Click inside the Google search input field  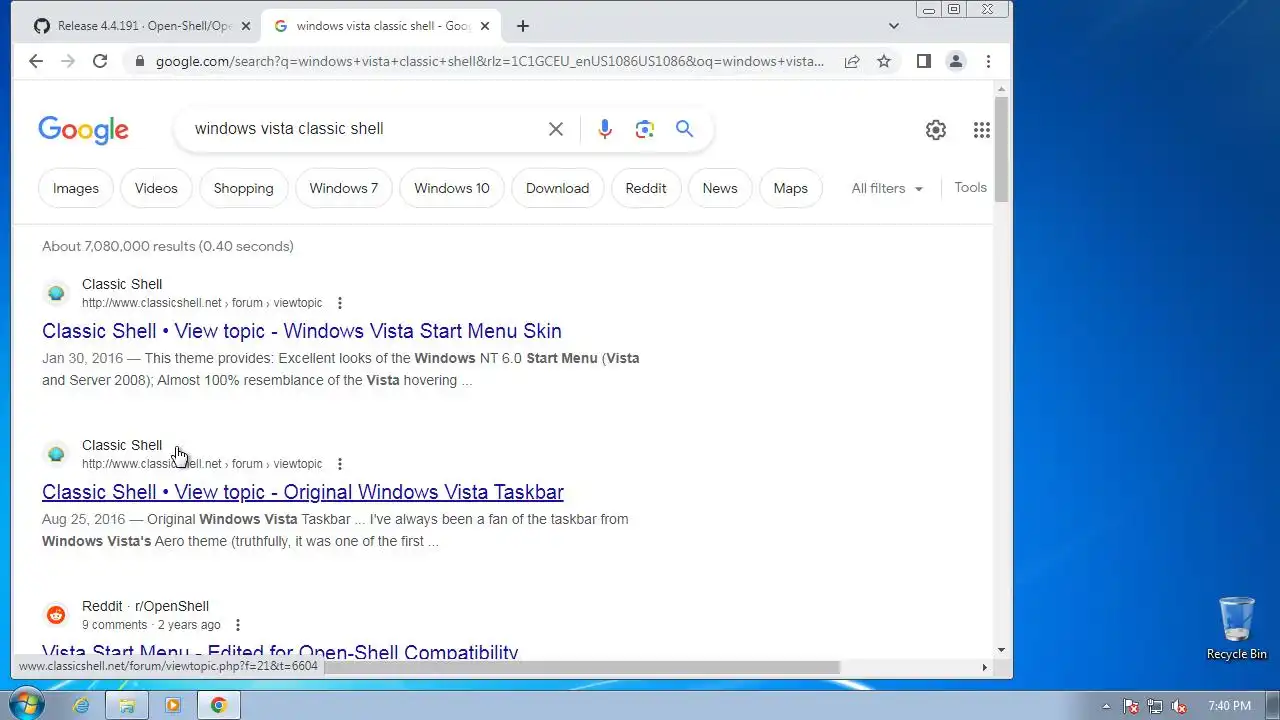pyautogui.click(x=365, y=129)
